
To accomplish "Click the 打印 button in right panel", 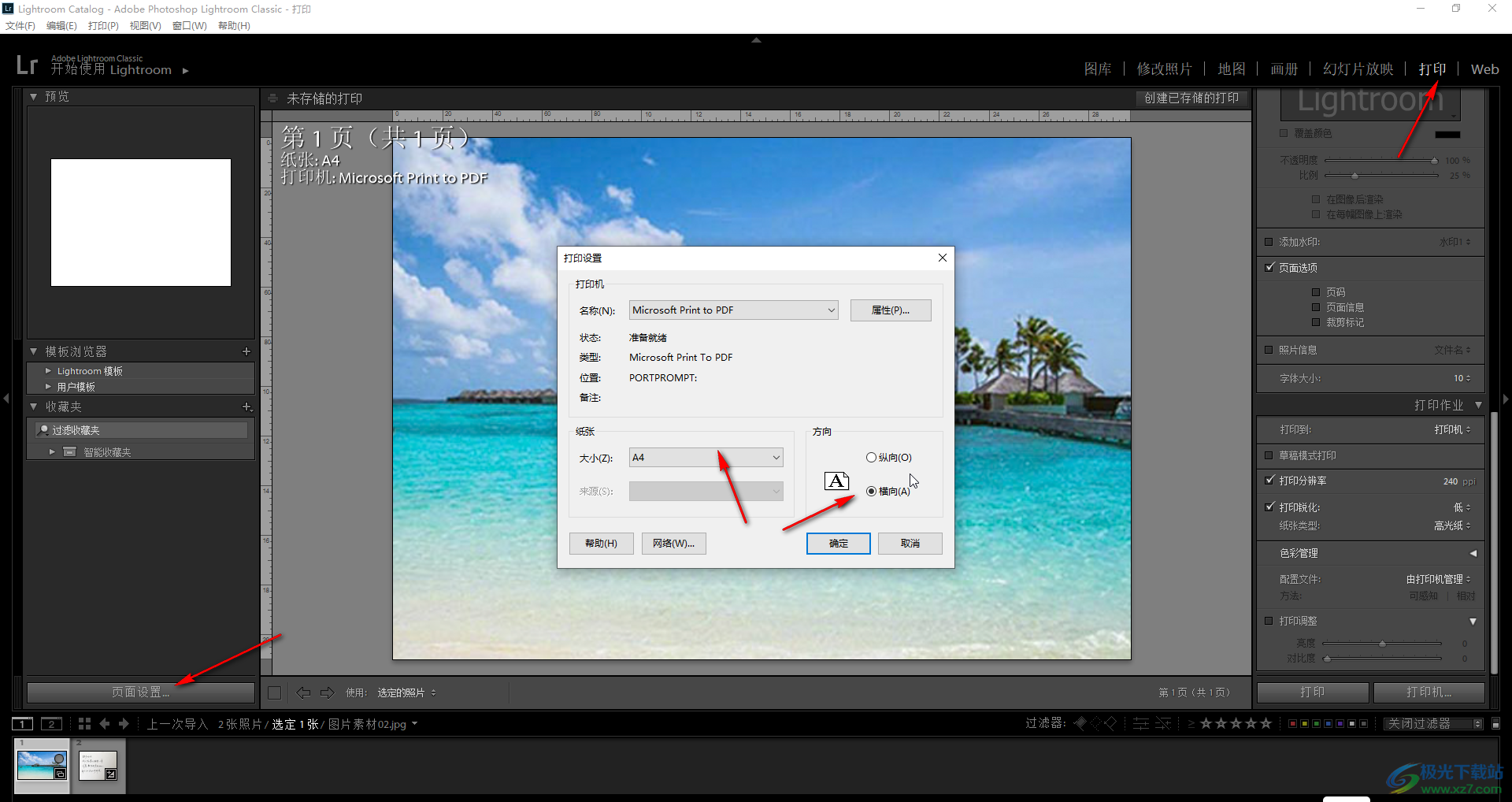I will coord(1312,692).
